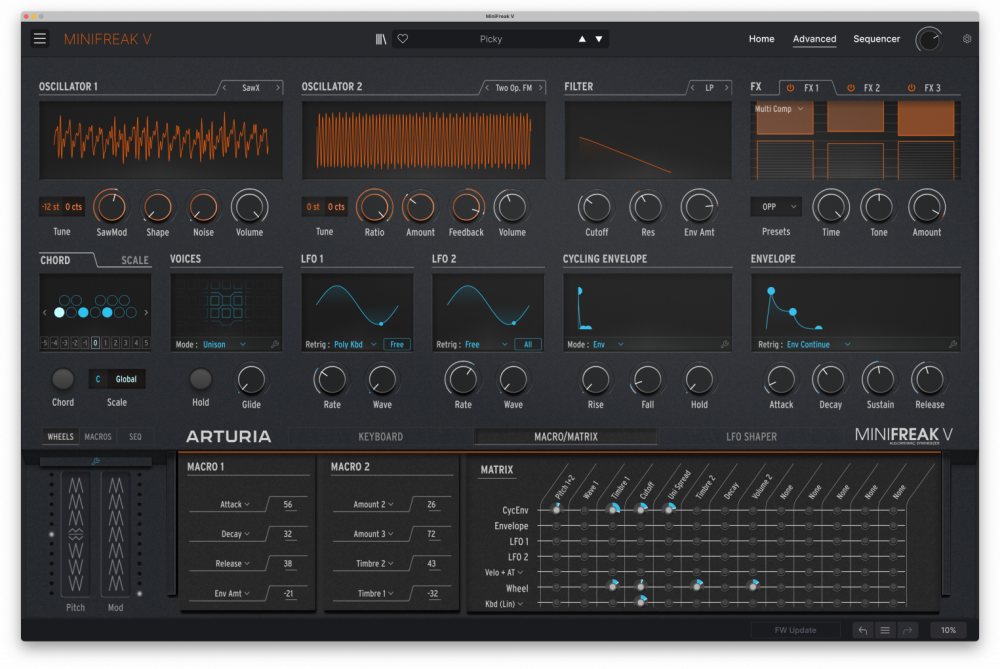Click the Free button in LFO 1

tap(396, 344)
